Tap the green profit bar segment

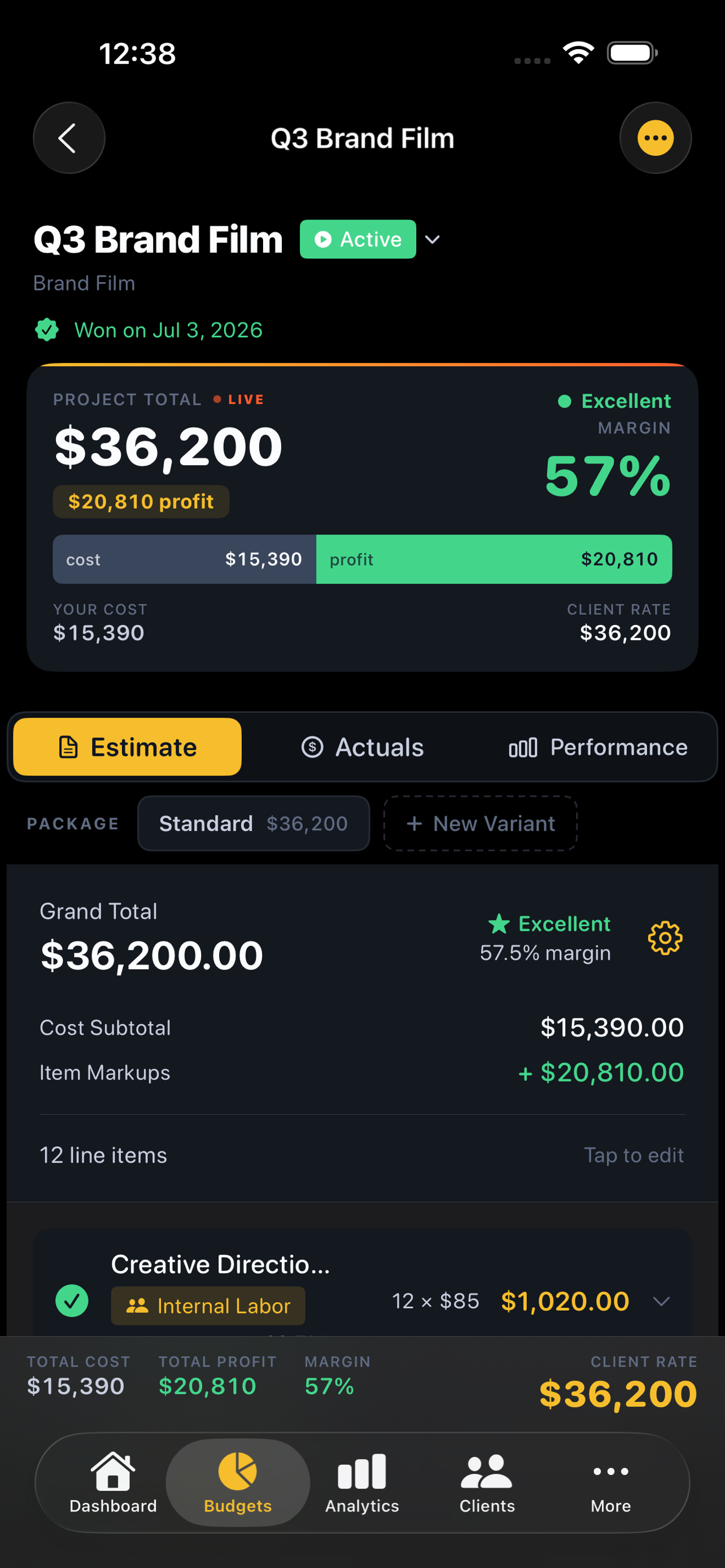point(493,559)
